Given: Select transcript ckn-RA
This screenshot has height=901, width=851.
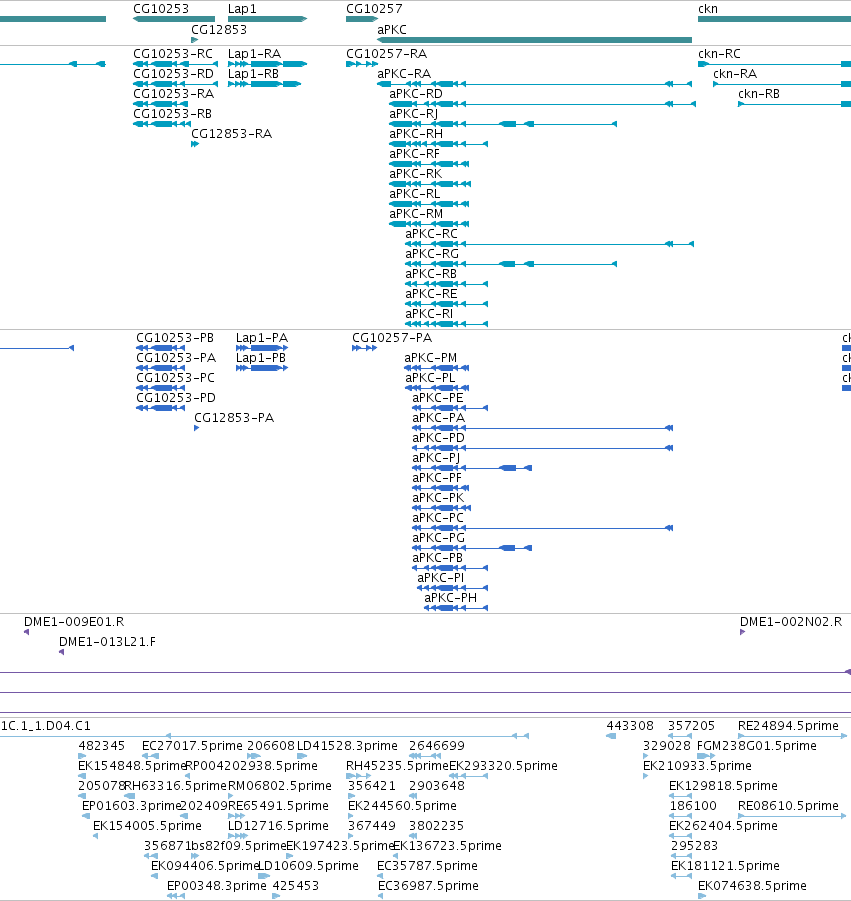Looking at the screenshot, I should [x=782, y=84].
